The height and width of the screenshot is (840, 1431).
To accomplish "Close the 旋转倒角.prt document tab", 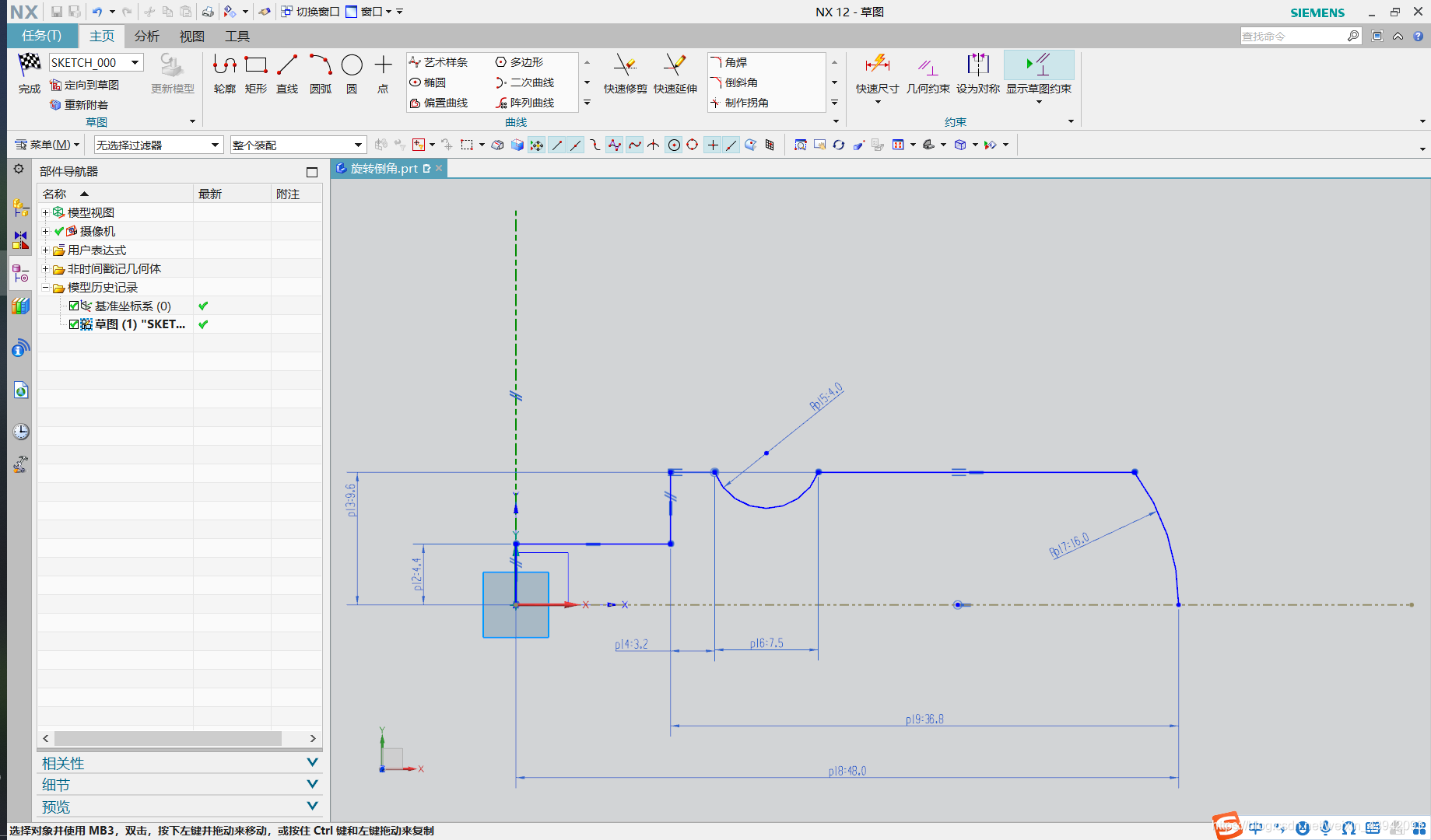I will (x=439, y=168).
